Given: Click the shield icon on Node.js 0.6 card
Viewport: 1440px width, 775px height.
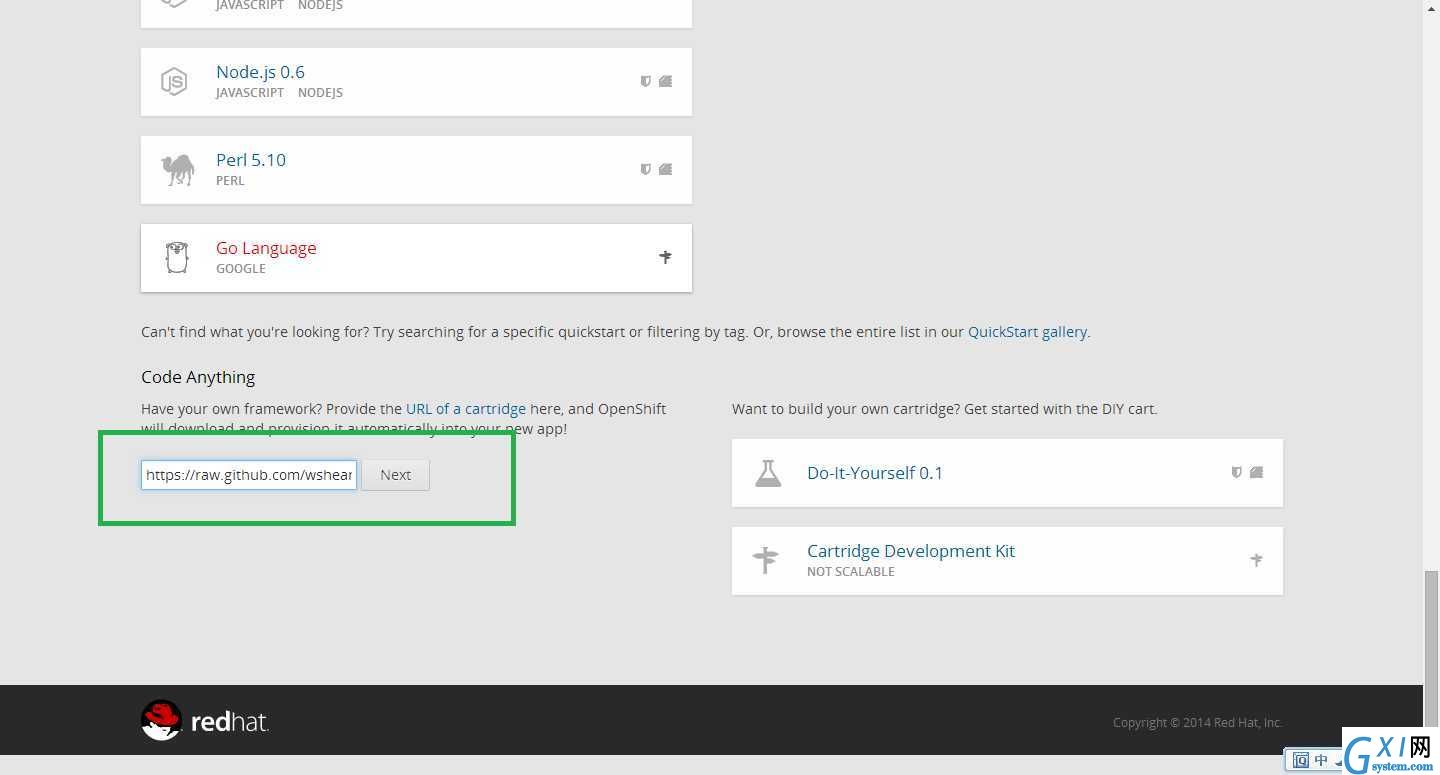Looking at the screenshot, I should (x=646, y=81).
